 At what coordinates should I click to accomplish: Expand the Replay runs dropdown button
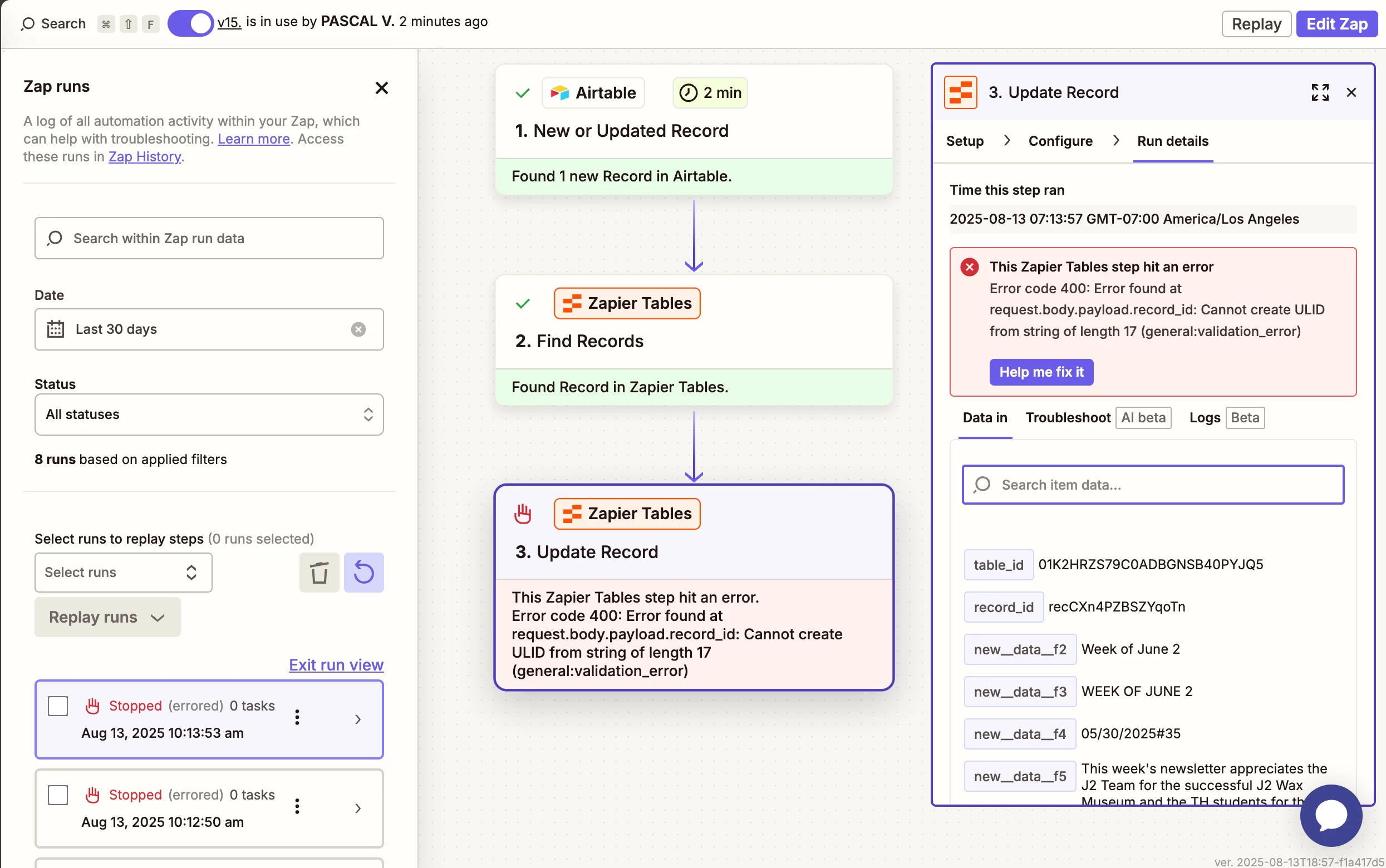tap(107, 617)
